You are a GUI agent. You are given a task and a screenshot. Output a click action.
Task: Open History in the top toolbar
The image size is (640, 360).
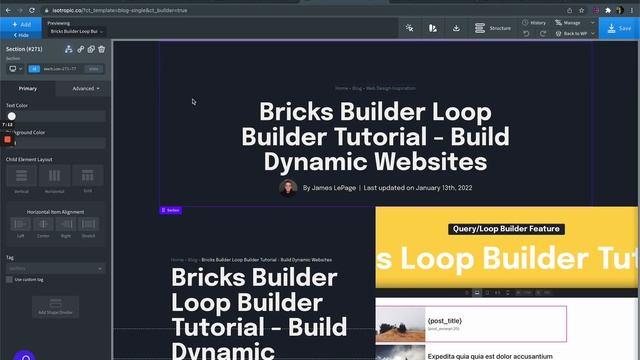click(x=534, y=23)
